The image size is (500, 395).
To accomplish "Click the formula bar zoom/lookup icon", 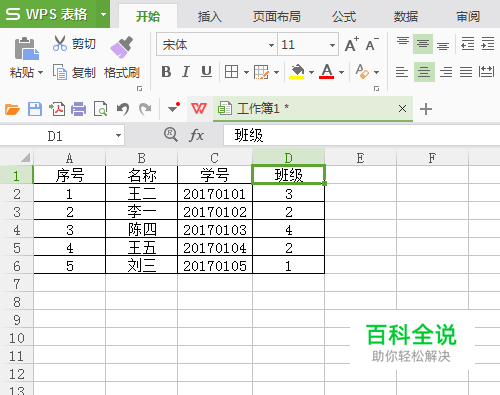I will 171,135.
